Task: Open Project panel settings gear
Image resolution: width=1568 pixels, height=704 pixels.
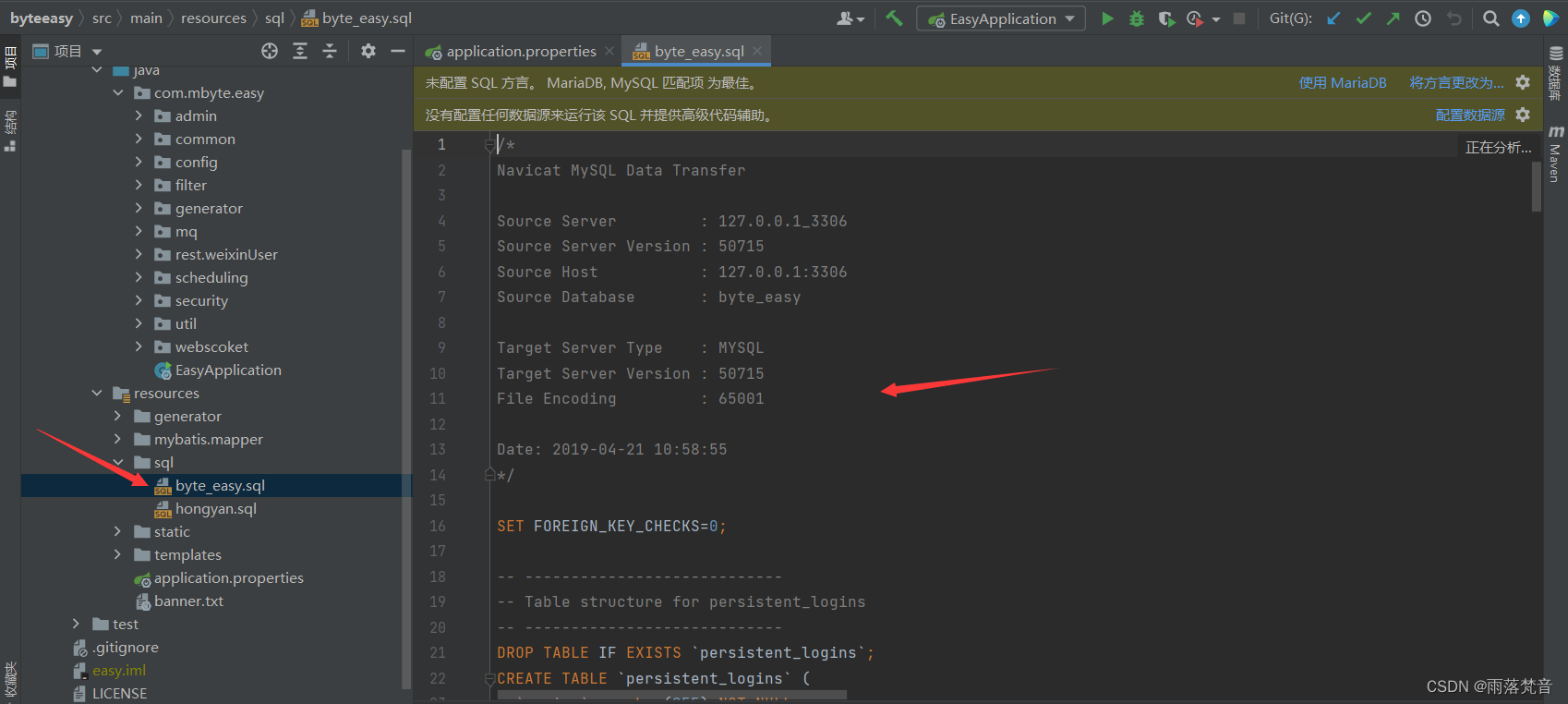Action: (x=368, y=51)
